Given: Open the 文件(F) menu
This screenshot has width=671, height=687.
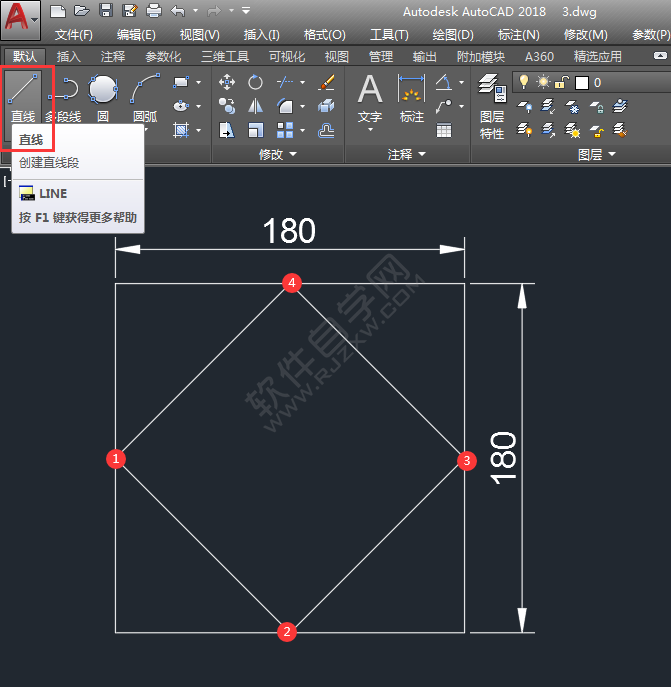Looking at the screenshot, I should (x=74, y=35).
